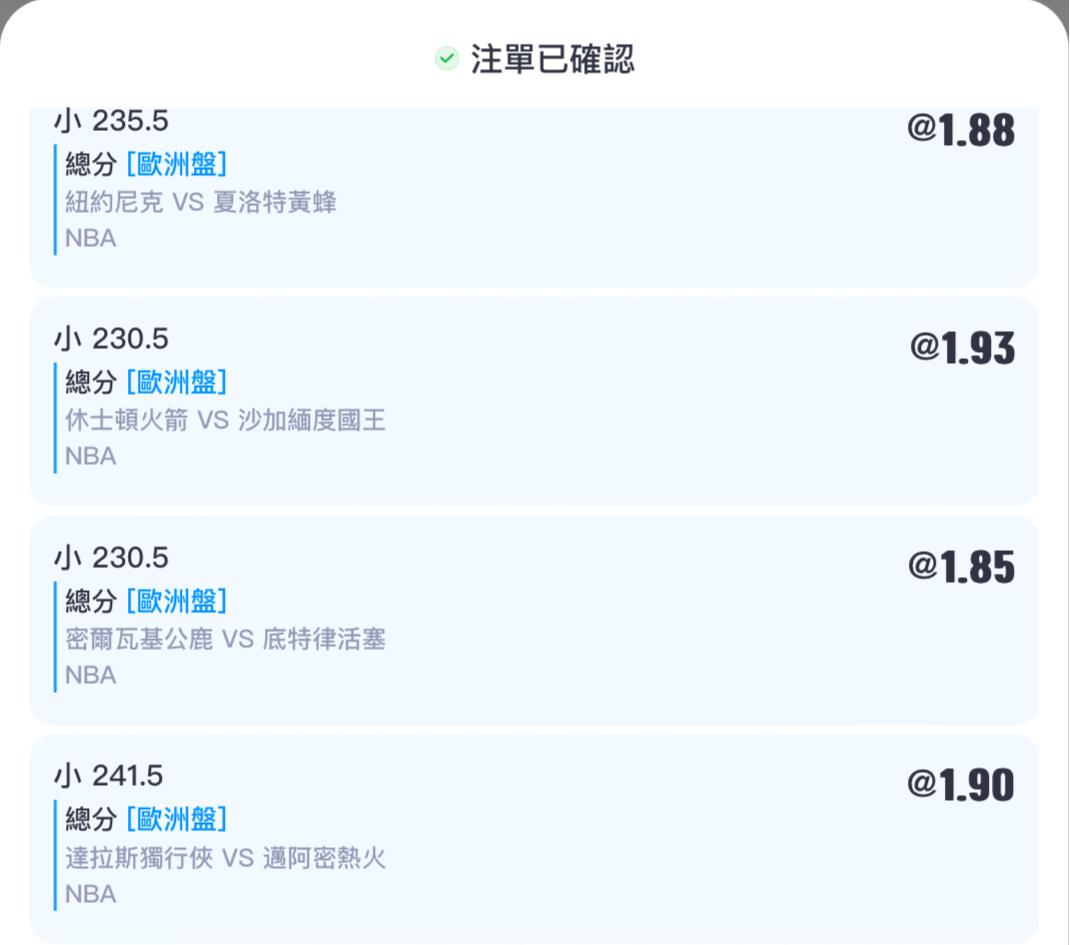Click the green checkmark confirmation icon

[x=447, y=59]
